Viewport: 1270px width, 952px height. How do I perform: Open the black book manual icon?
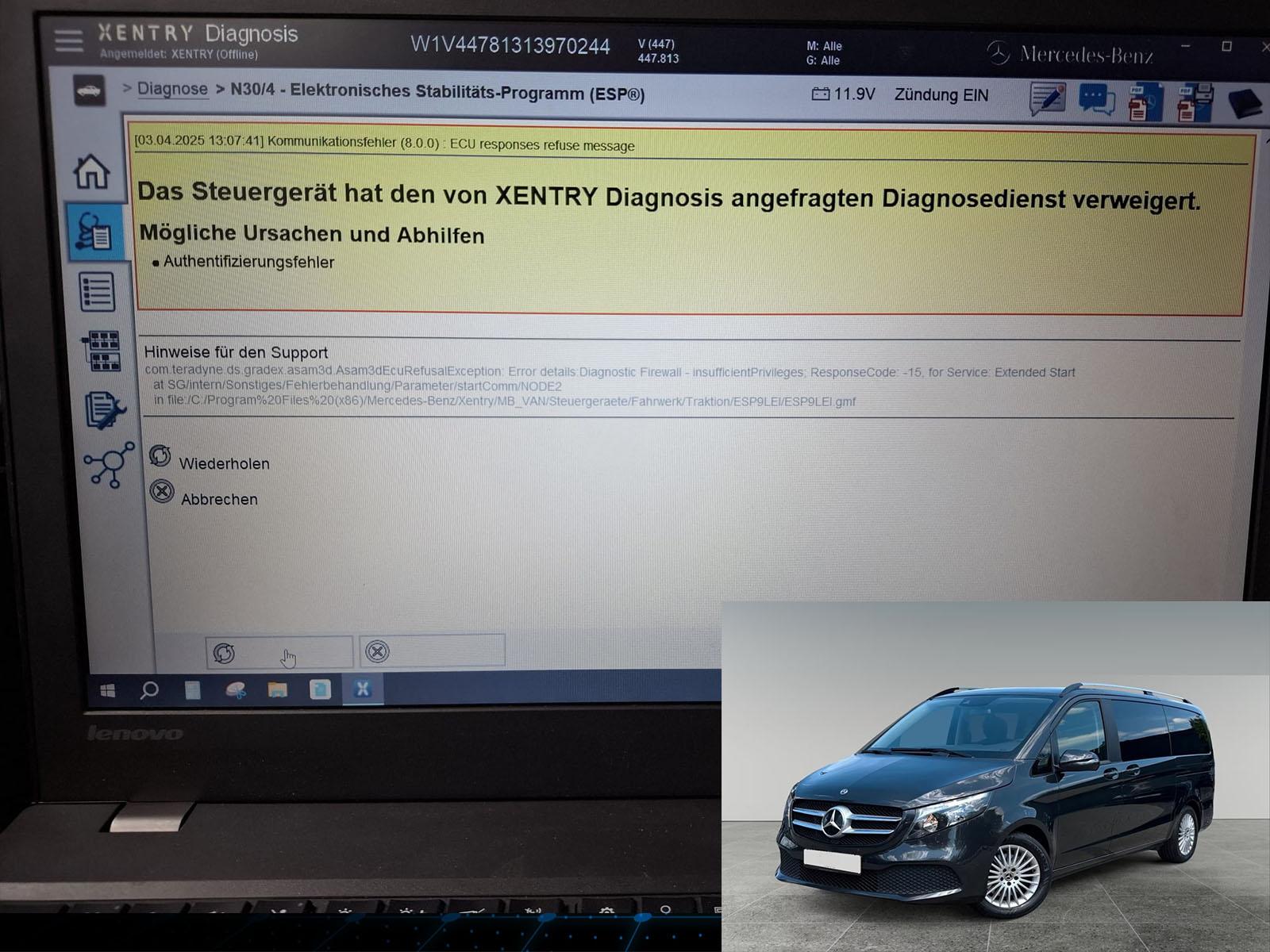point(1244,104)
